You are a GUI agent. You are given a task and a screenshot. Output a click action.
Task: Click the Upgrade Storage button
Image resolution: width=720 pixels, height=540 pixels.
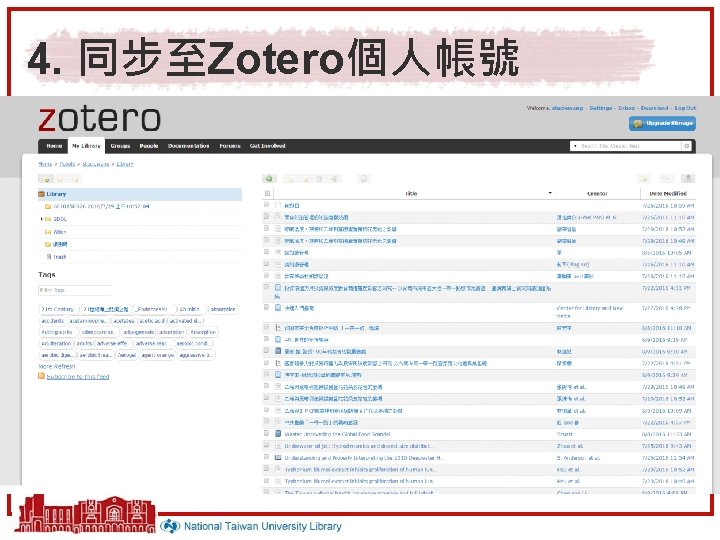click(662, 124)
